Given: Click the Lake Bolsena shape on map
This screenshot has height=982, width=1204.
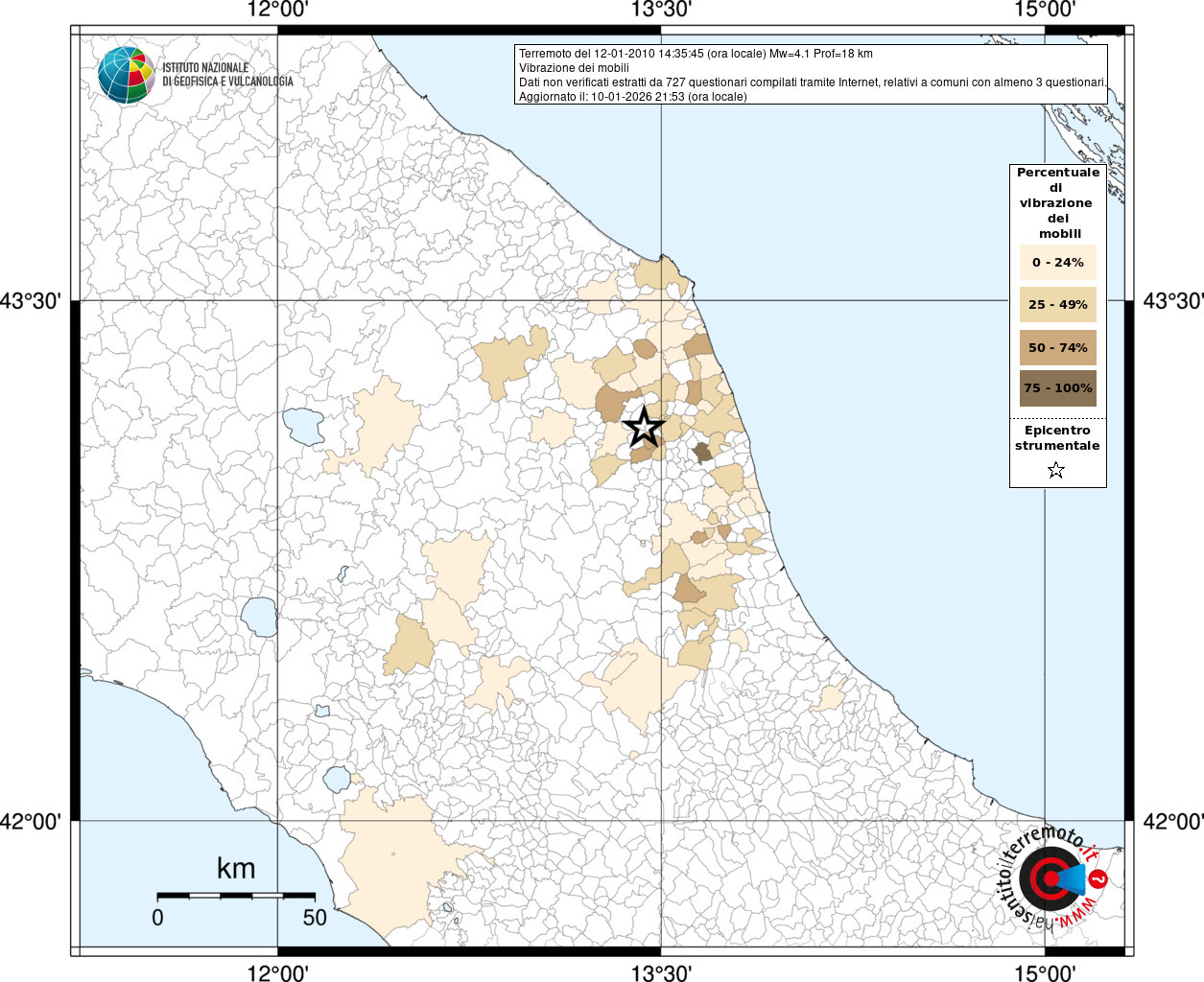Looking at the screenshot, I should tap(259, 617).
